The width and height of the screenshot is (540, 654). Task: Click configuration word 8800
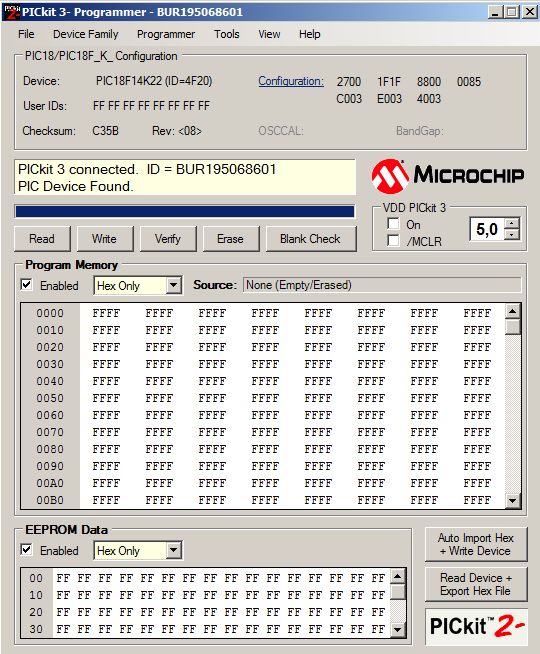pyautogui.click(x=429, y=82)
